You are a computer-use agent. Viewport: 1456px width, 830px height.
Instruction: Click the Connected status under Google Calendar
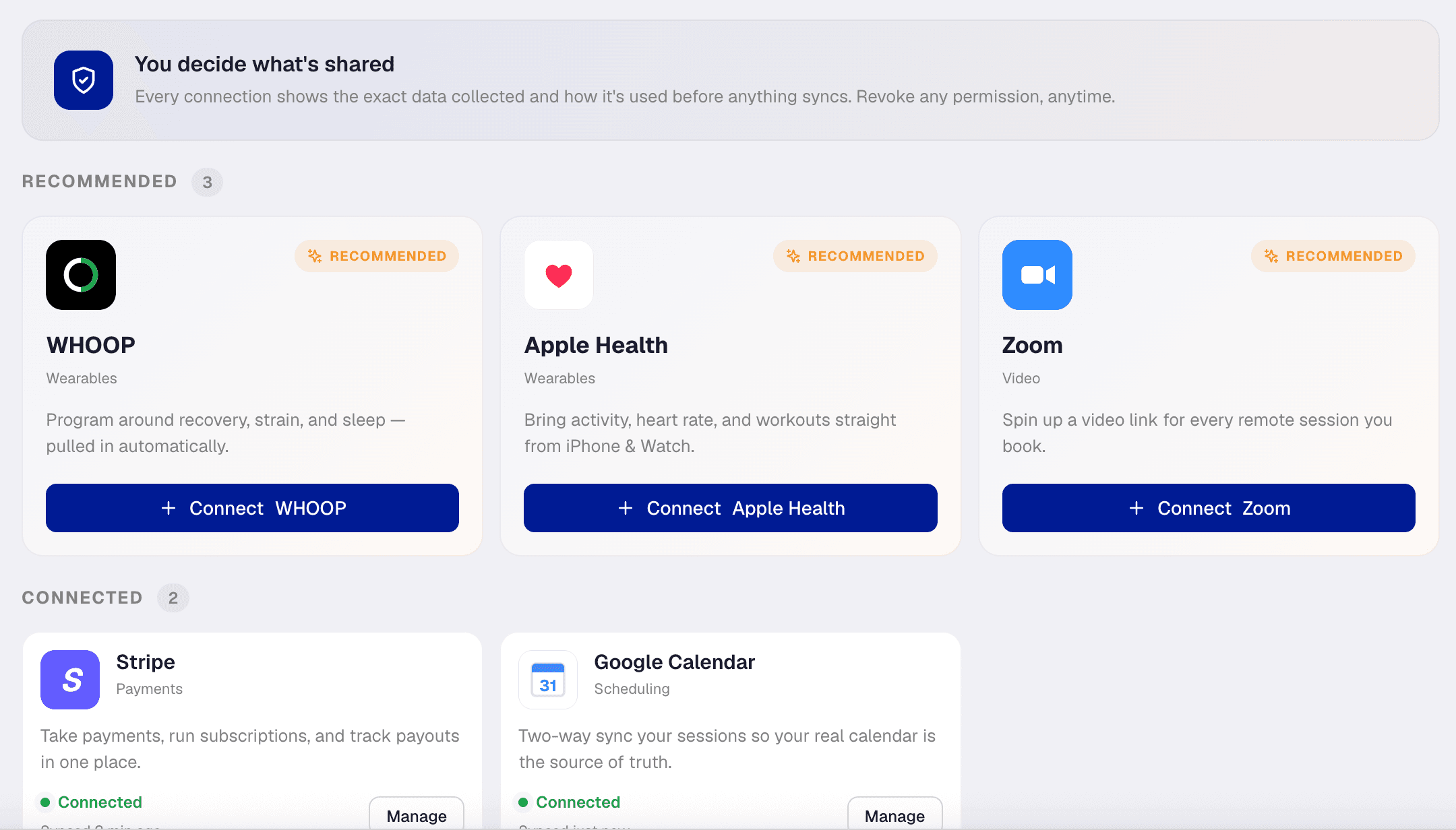pyautogui.click(x=570, y=802)
